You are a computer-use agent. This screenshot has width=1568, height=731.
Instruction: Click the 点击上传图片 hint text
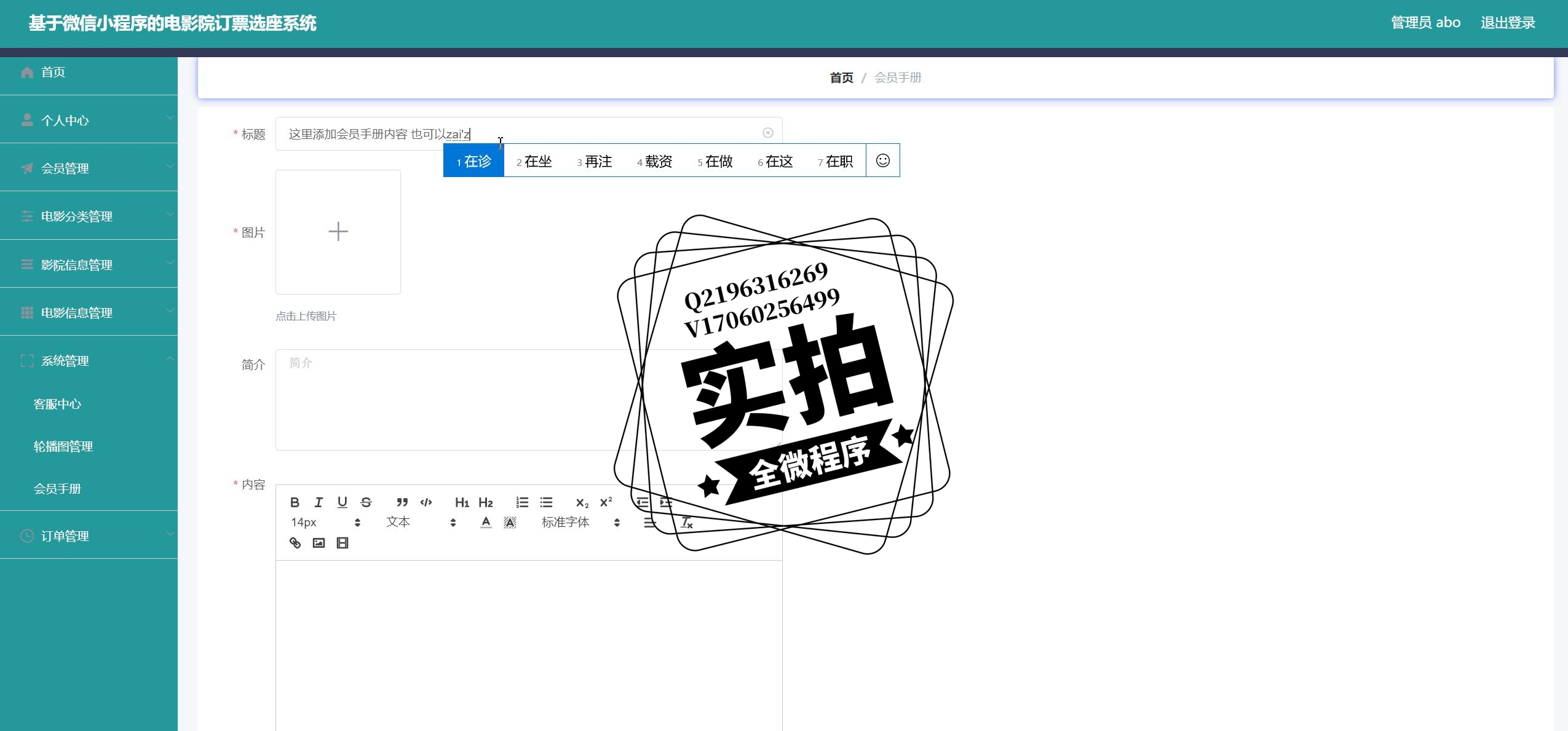tap(306, 316)
